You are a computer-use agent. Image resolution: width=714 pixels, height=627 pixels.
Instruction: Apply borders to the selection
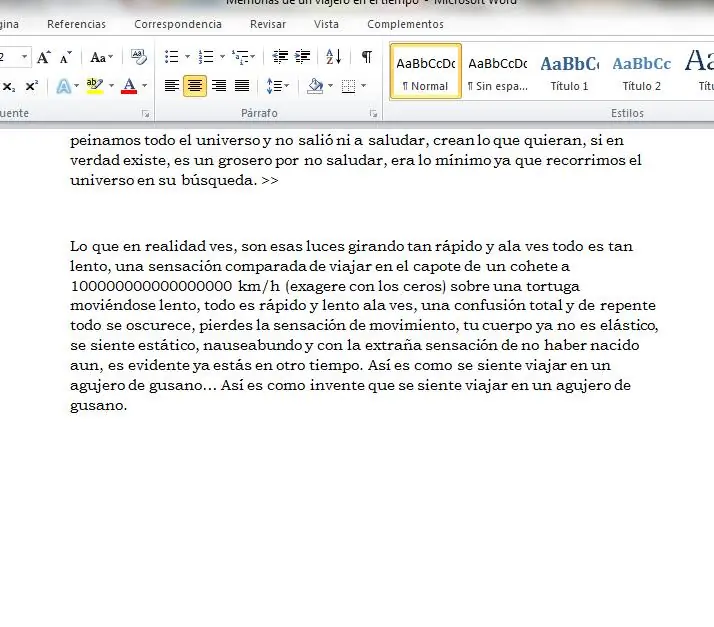click(x=348, y=86)
